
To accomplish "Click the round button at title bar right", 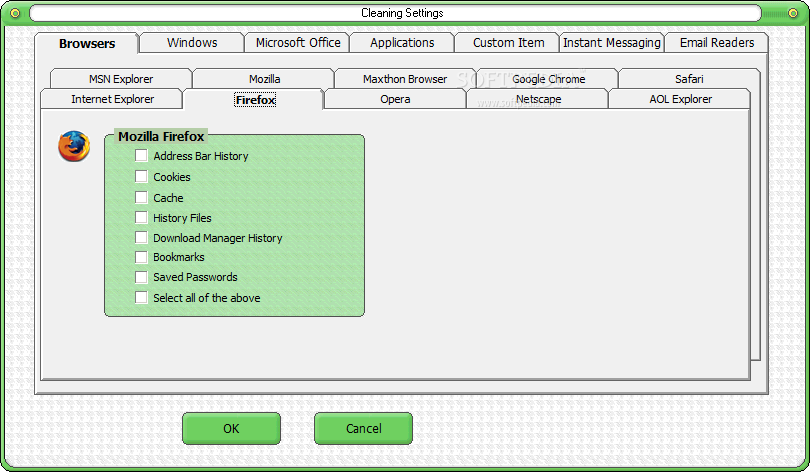I will pyautogui.click(x=793, y=13).
